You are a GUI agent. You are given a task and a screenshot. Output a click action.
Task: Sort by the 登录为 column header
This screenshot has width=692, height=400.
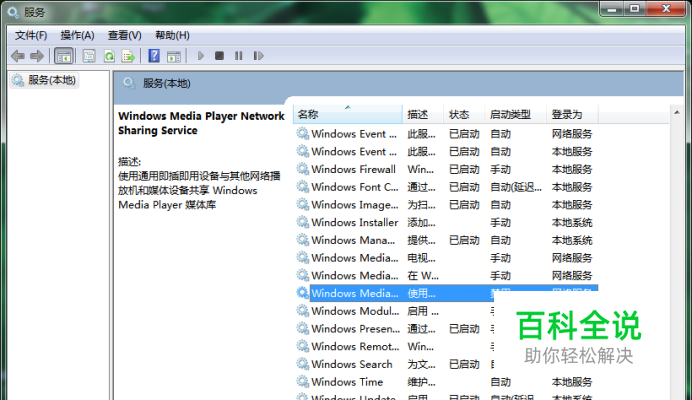click(572, 114)
